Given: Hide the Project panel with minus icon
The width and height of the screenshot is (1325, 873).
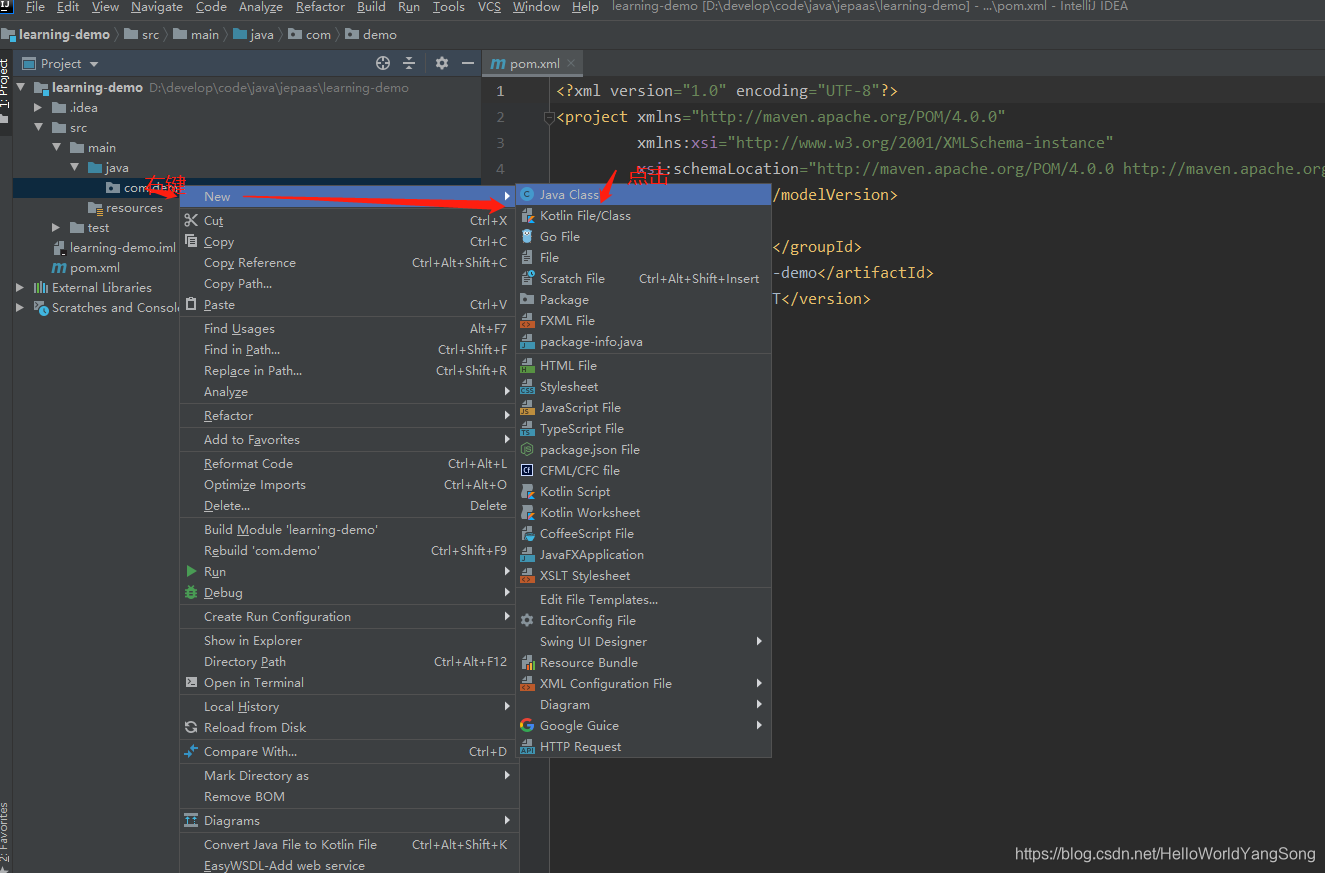Looking at the screenshot, I should 467,63.
